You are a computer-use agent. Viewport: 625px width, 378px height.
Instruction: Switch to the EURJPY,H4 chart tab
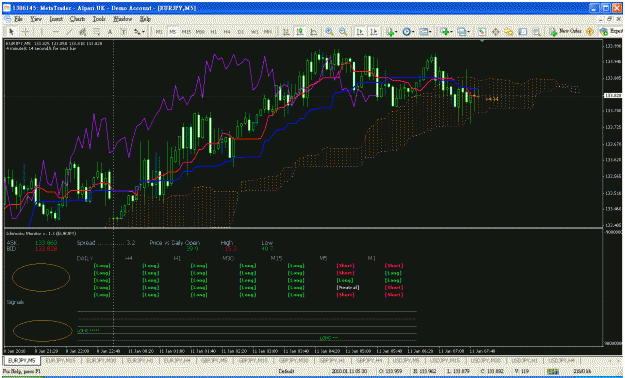177,360
